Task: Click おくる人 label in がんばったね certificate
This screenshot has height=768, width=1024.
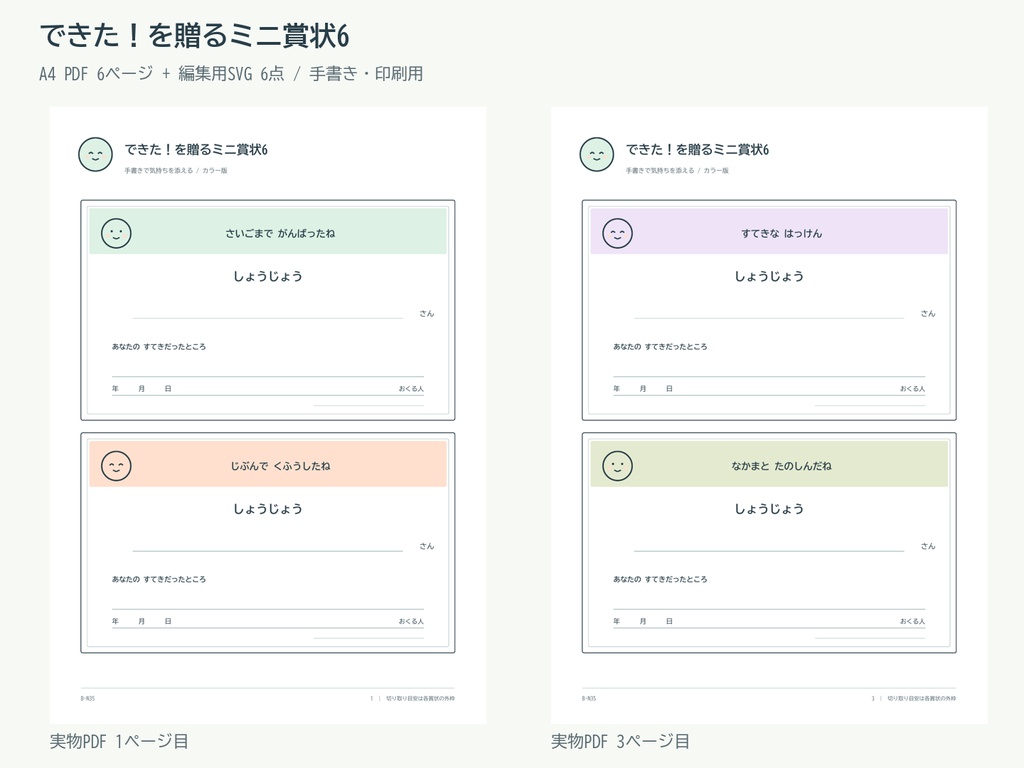Action: coord(411,389)
